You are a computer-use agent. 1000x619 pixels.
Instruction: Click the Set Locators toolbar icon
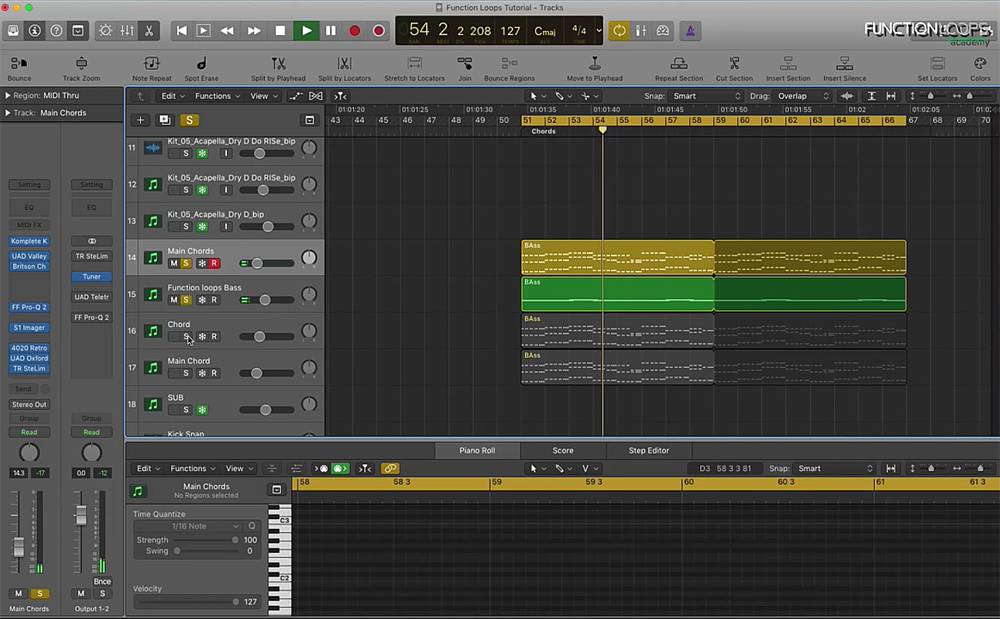(x=937, y=64)
